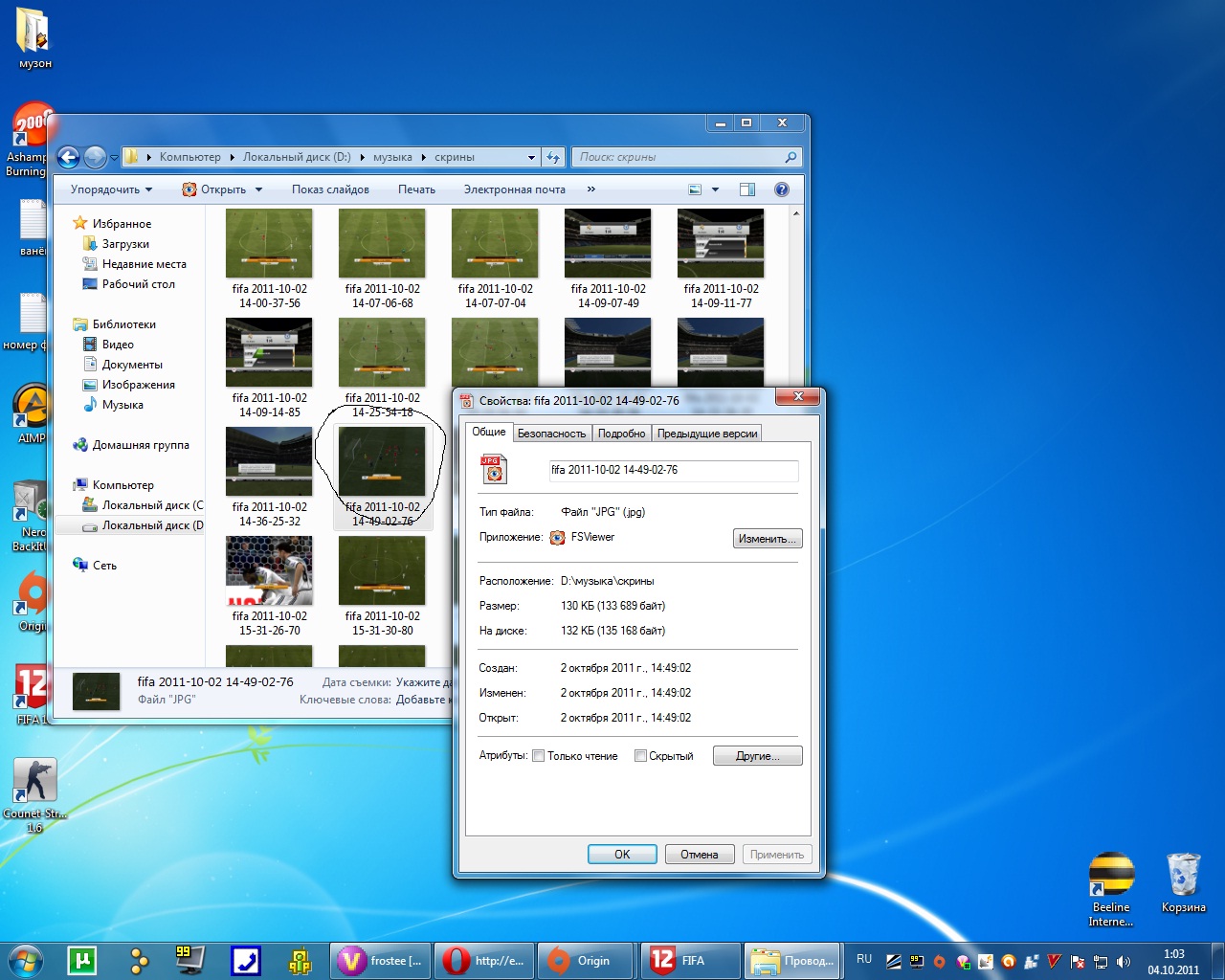Show hidden toolbar commands with » chevron
1225x980 pixels.
pos(591,189)
